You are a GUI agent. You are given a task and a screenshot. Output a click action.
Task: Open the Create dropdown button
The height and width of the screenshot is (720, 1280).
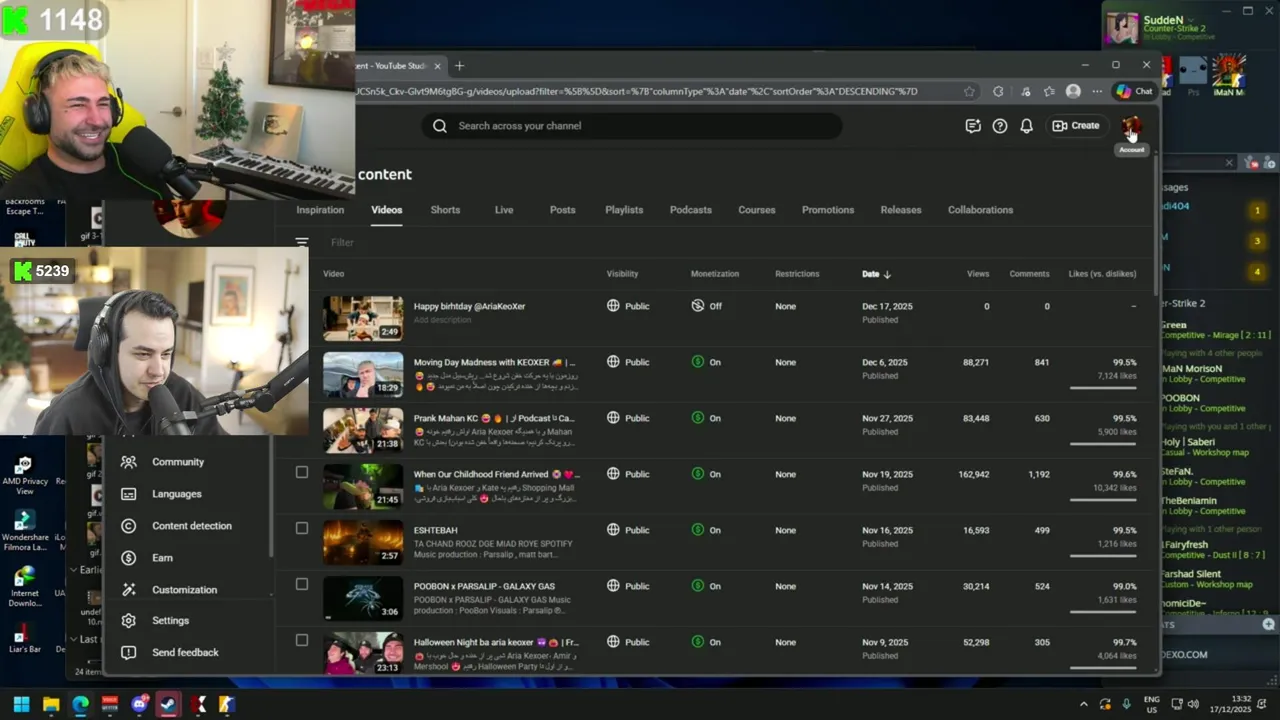(1076, 126)
